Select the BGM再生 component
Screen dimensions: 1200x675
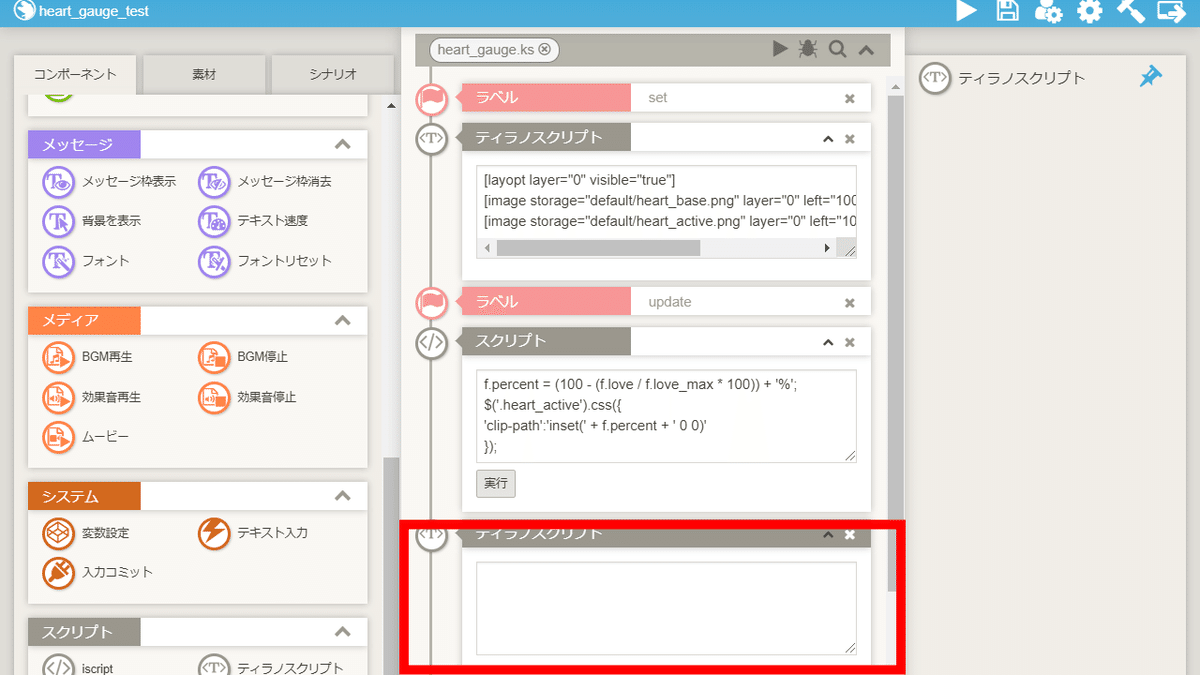(88, 357)
